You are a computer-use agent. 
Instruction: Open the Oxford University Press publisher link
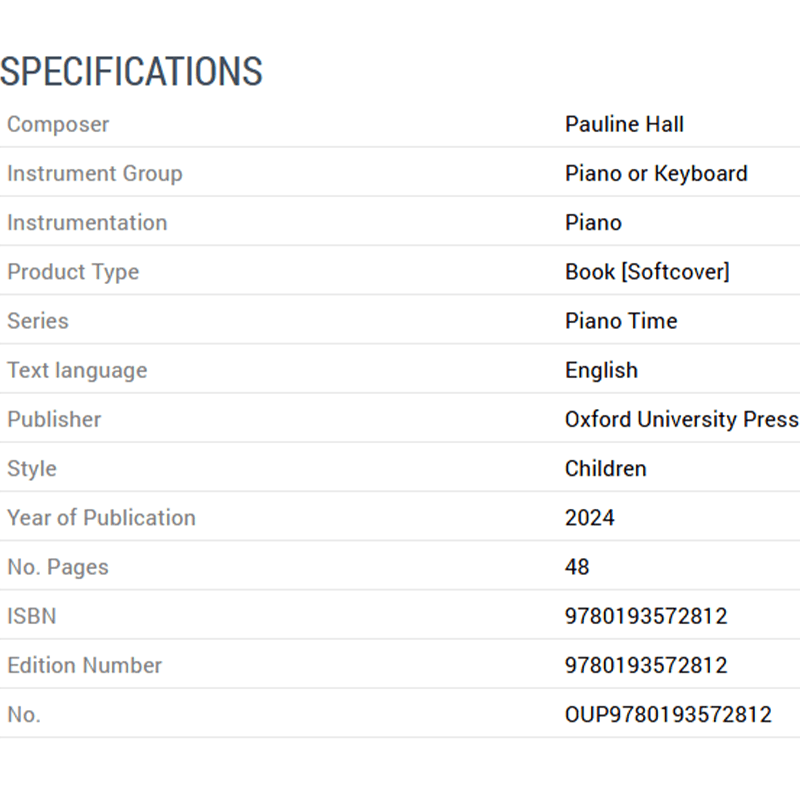682,419
